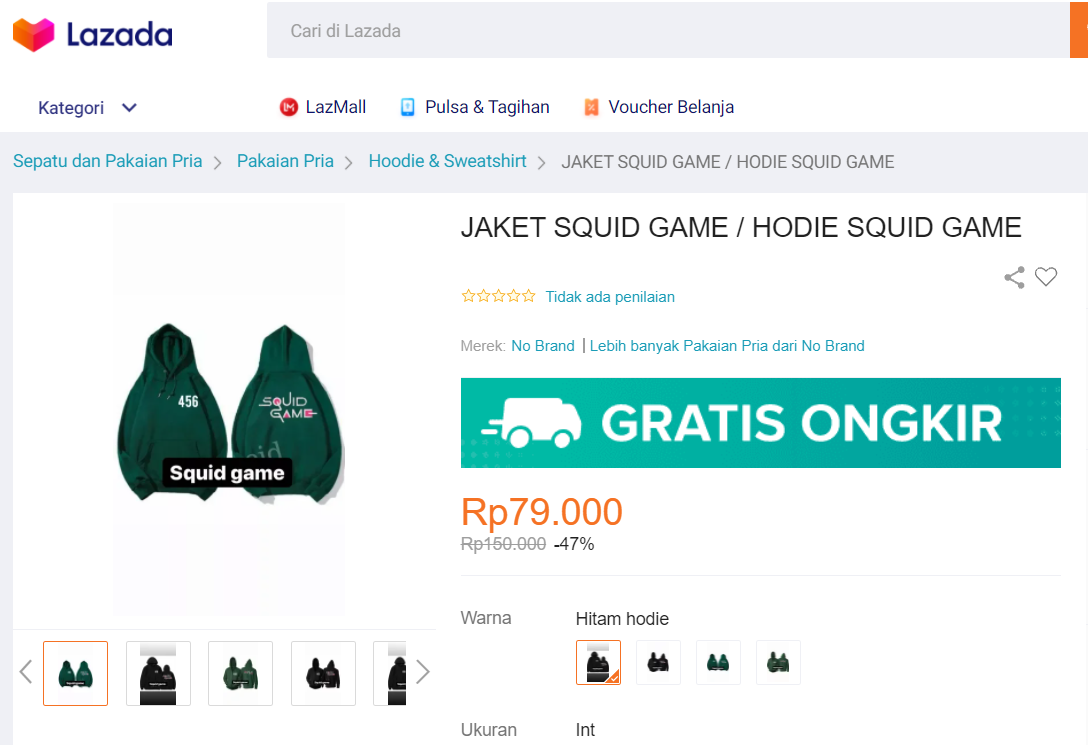
Task: Select the Hitam hodie color option
Action: 598,662
